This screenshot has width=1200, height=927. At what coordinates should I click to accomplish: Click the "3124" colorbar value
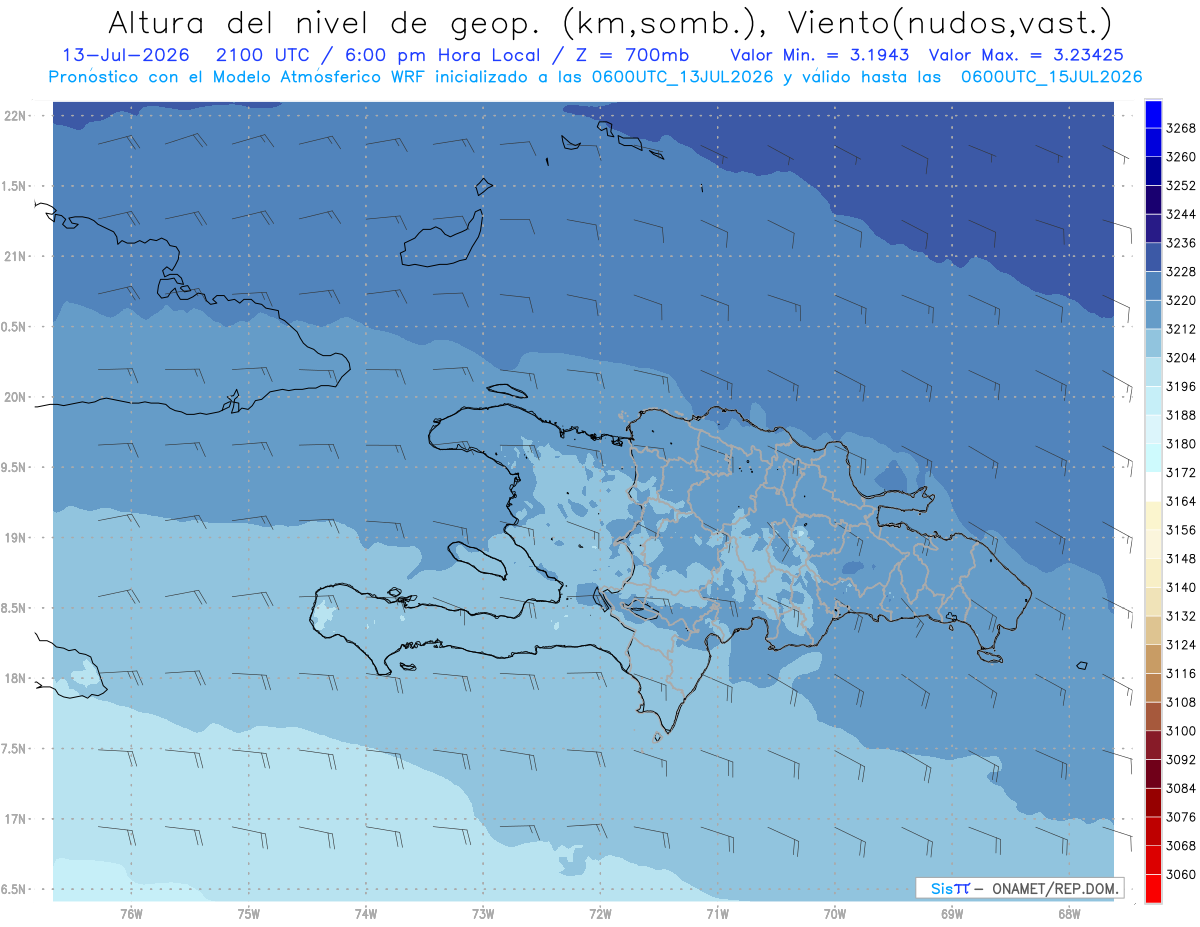1181,645
